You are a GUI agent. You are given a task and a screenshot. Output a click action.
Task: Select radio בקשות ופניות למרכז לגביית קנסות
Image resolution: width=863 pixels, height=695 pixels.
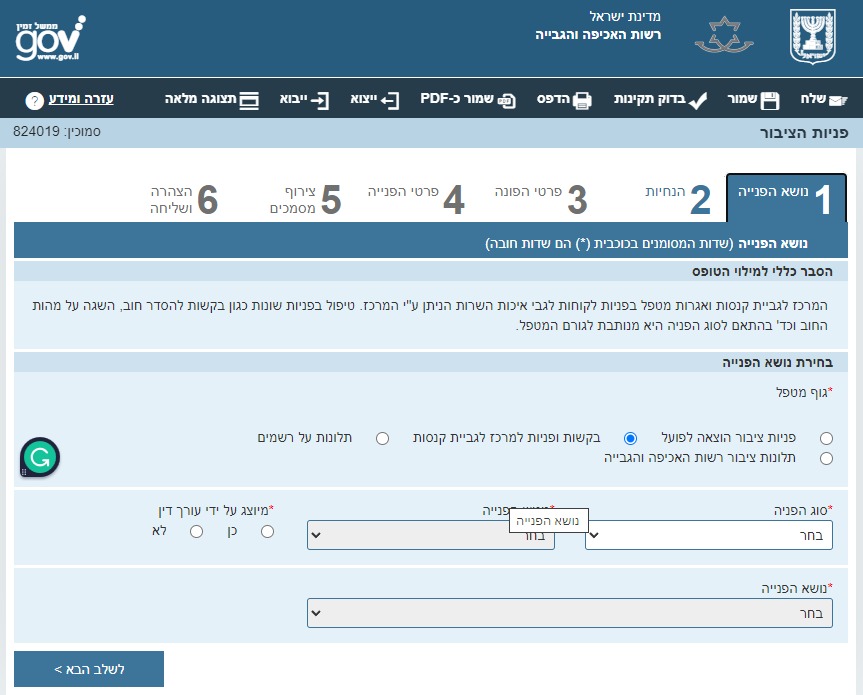[630, 438]
